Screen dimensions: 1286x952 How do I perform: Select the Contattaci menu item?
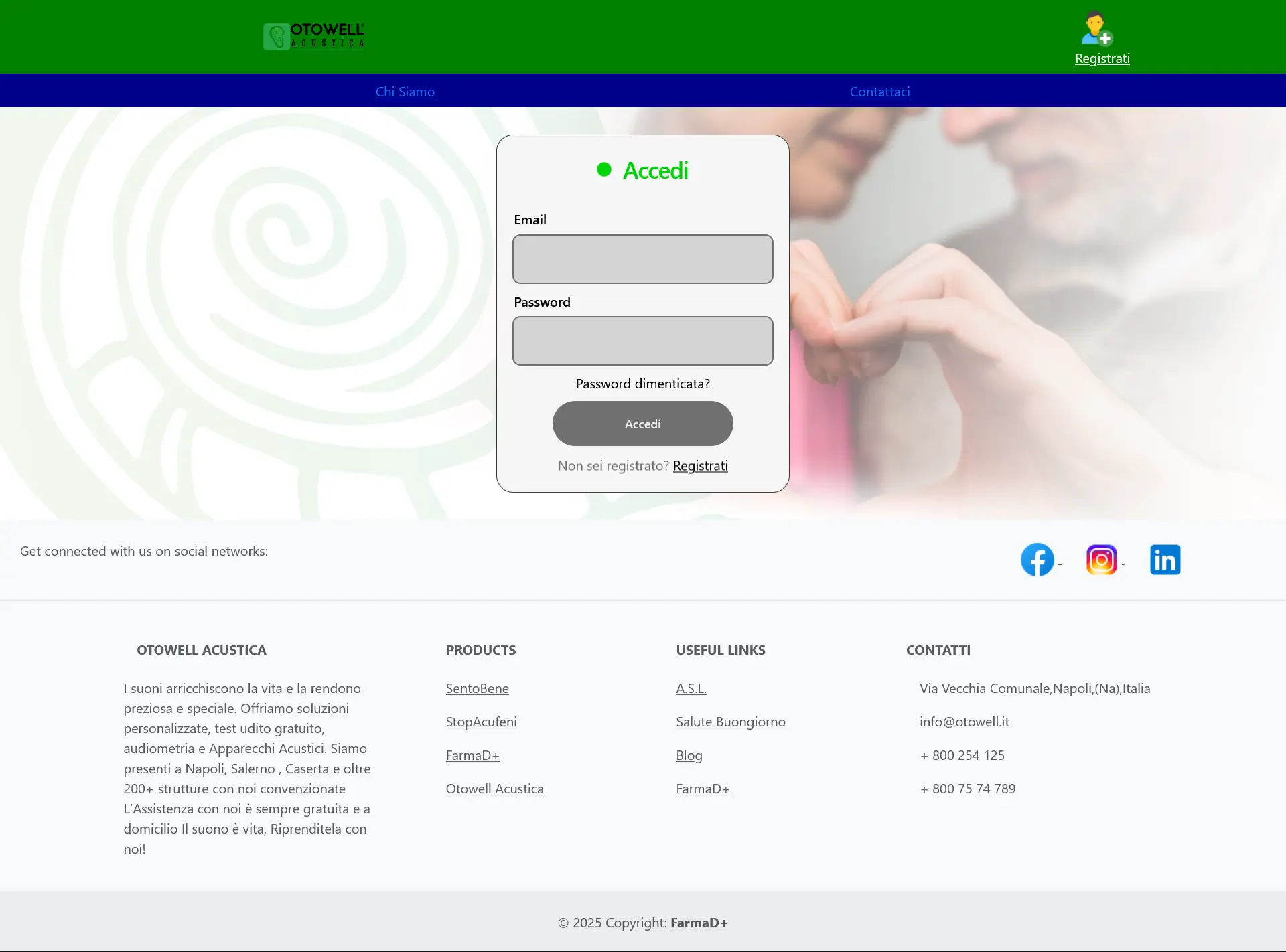[x=879, y=91]
